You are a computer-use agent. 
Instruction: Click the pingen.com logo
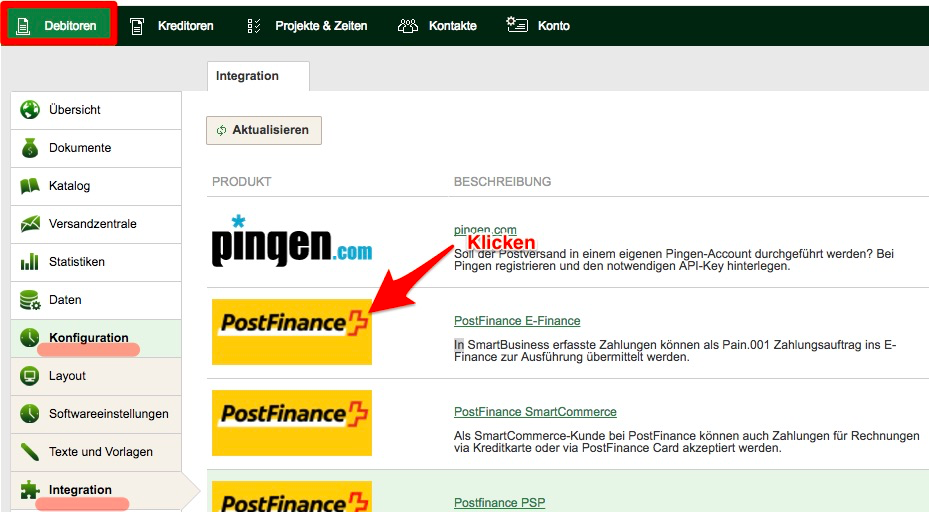coord(292,242)
